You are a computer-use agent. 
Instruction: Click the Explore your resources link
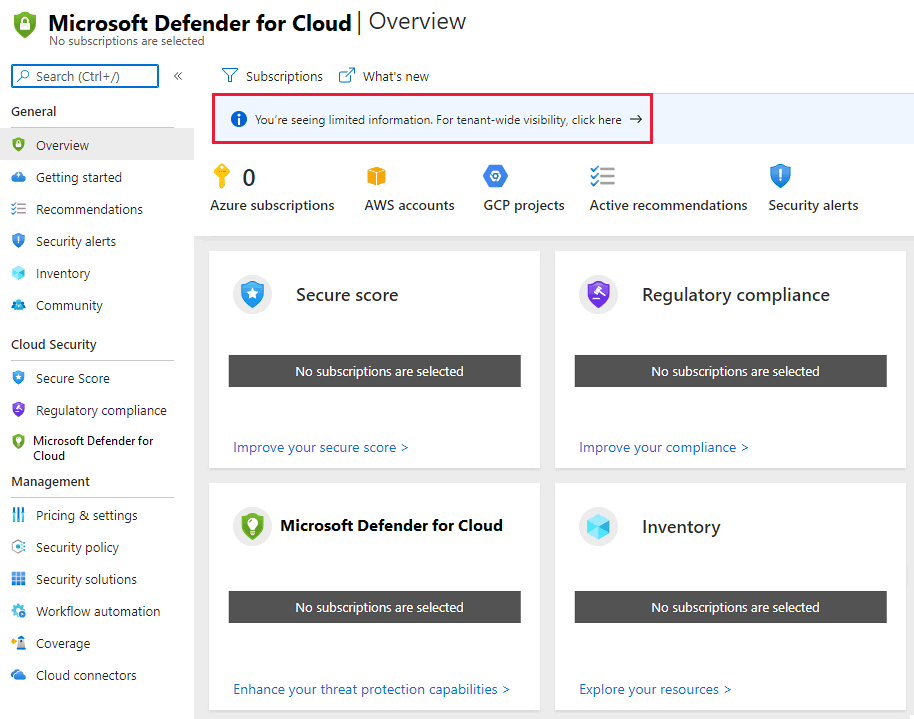(x=654, y=689)
